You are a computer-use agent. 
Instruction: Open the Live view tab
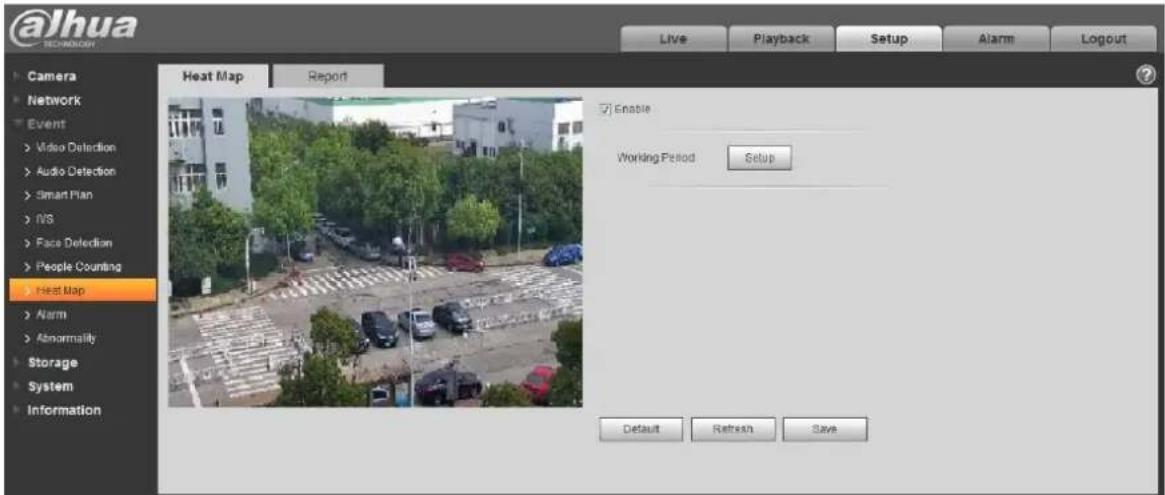672,39
